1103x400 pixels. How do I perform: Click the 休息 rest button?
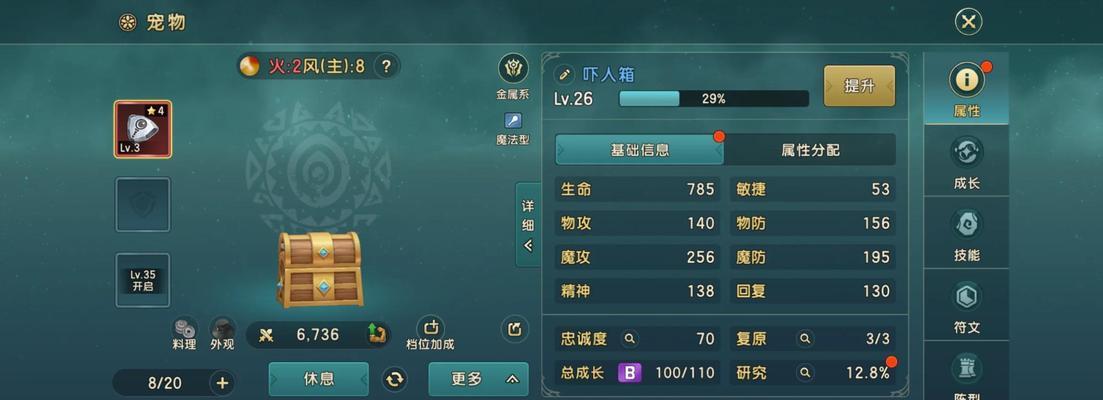(x=319, y=379)
